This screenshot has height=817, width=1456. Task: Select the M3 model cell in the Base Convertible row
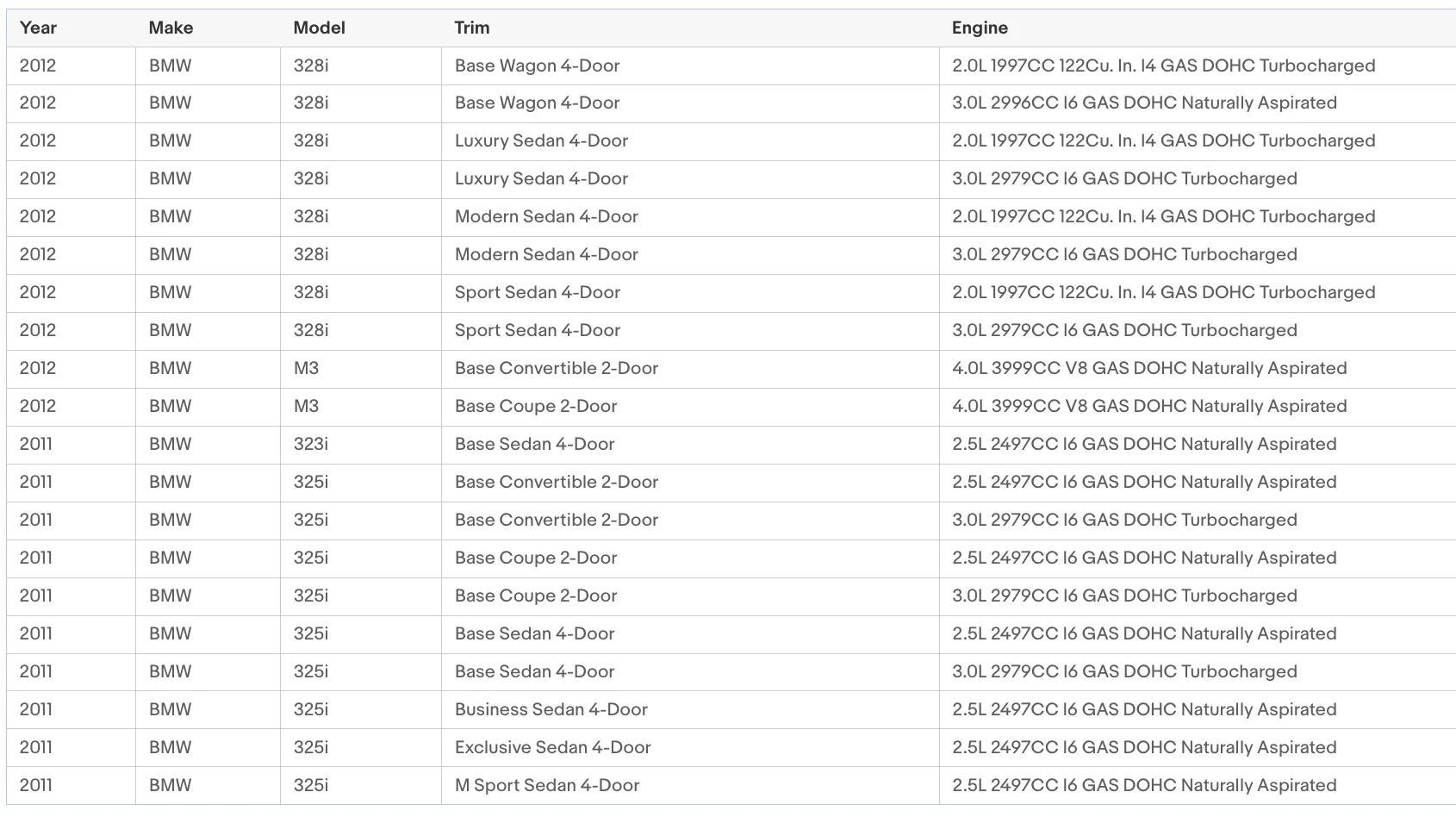(x=360, y=369)
